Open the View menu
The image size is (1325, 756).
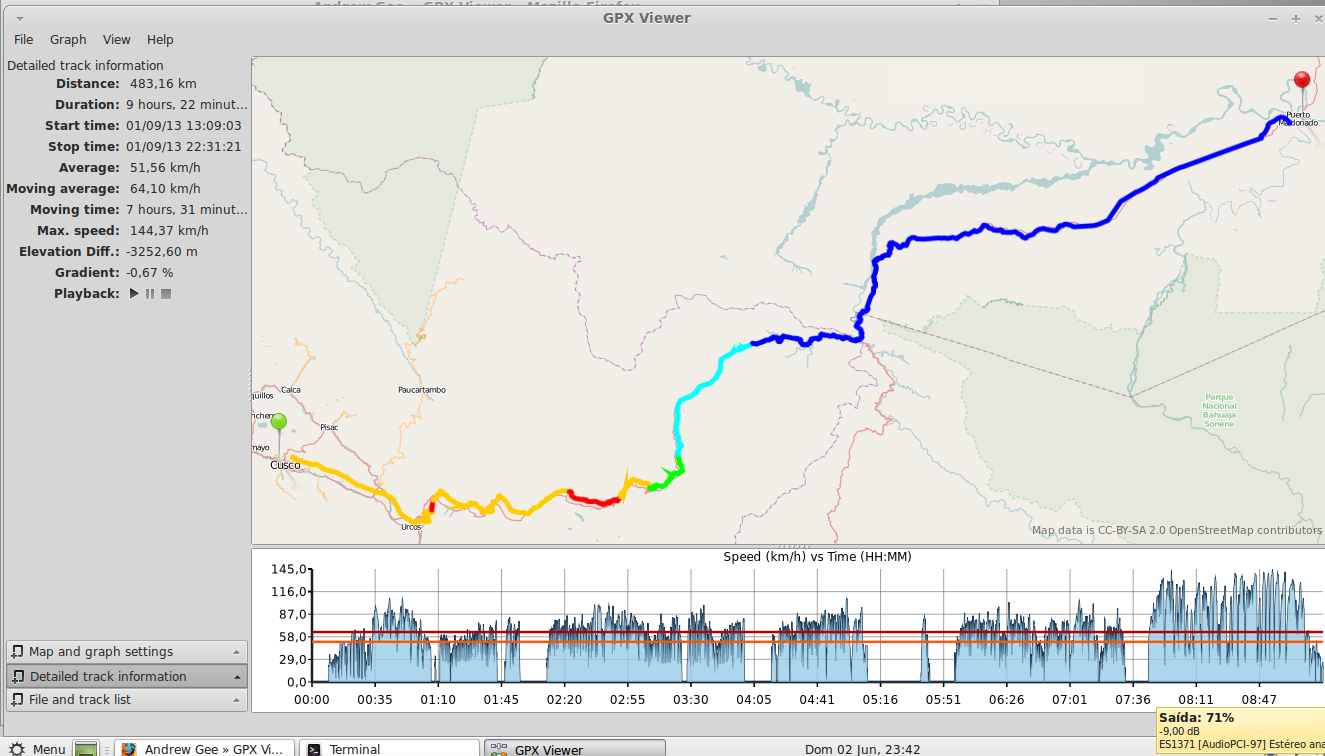point(116,40)
